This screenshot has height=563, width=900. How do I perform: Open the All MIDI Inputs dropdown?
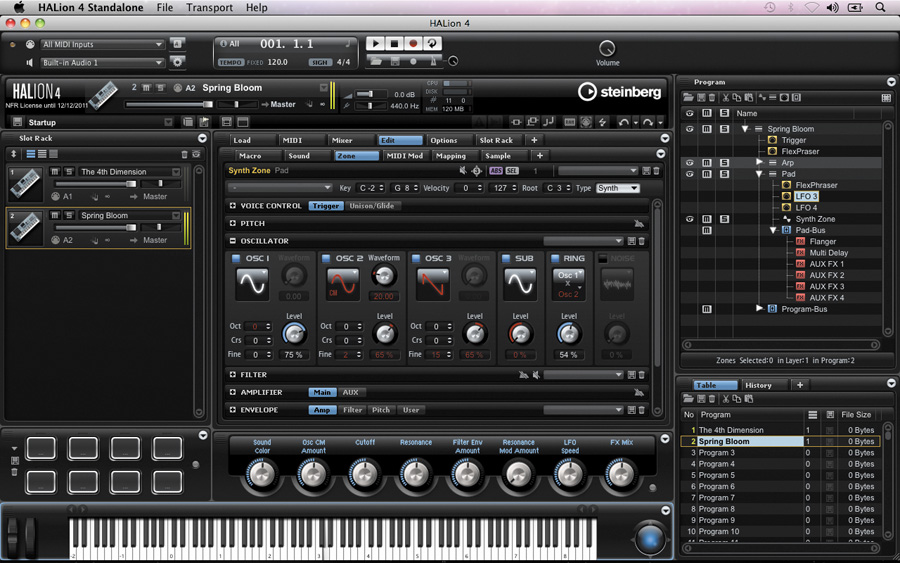tap(102, 44)
